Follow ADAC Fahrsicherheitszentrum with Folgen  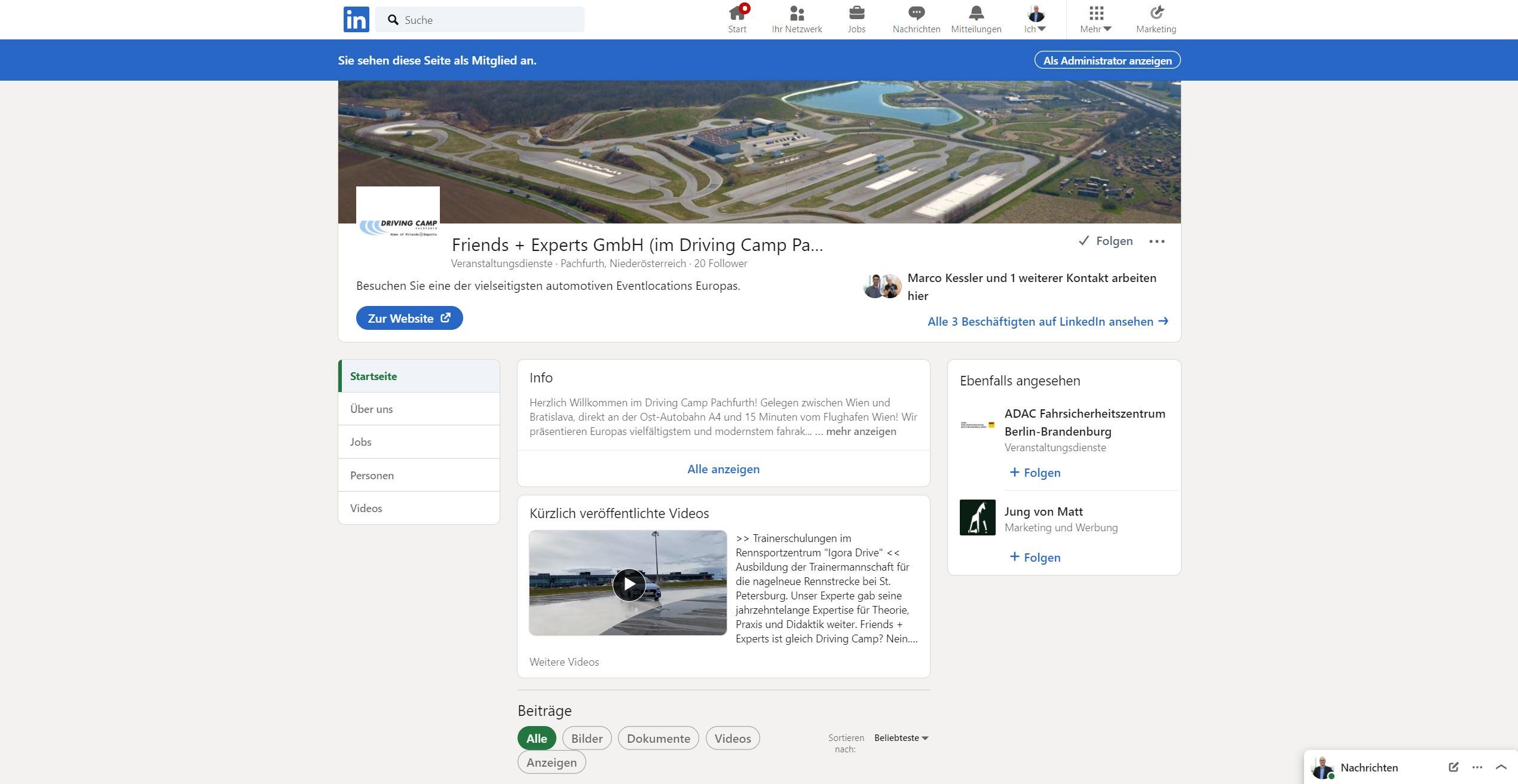click(x=1035, y=473)
